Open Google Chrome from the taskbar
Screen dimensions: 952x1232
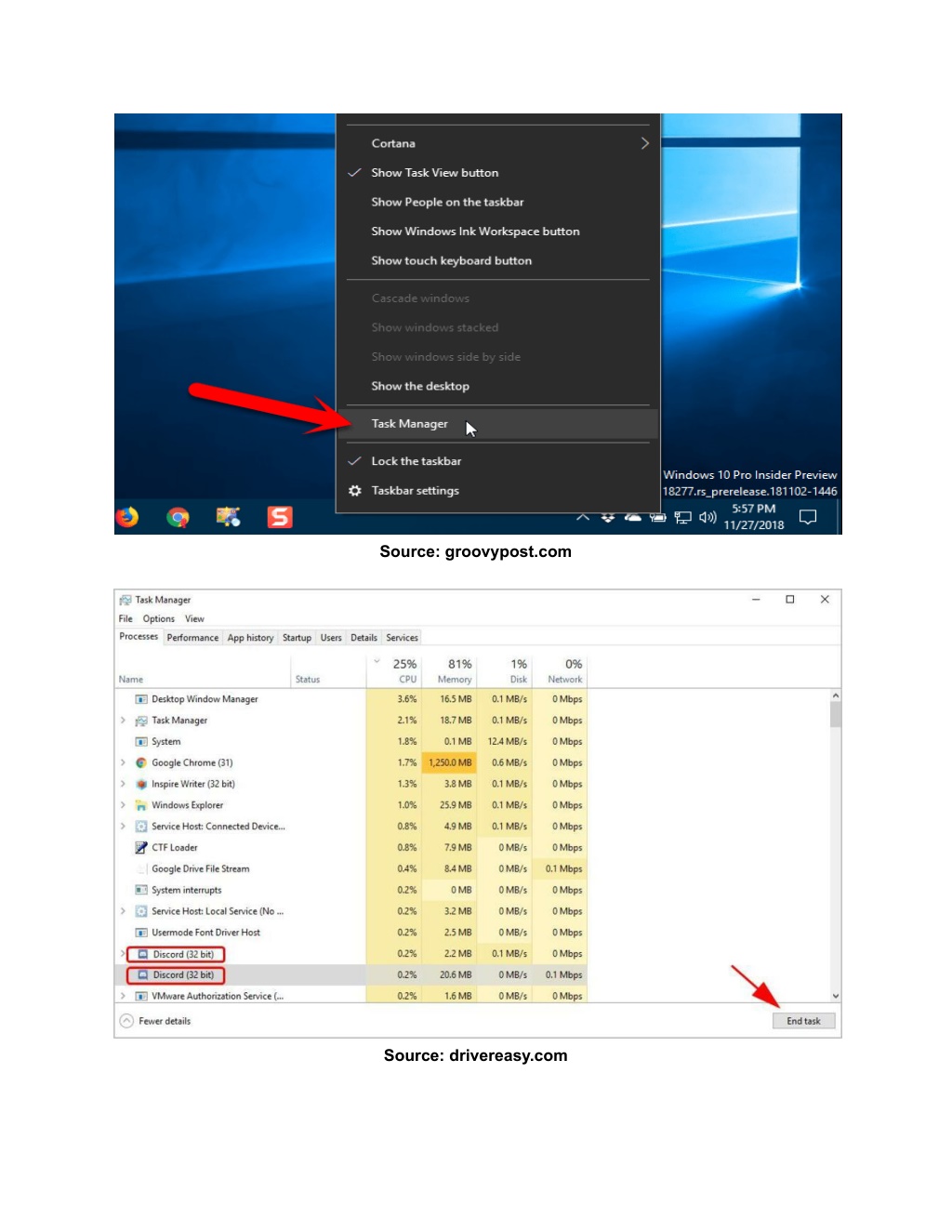pos(178,517)
